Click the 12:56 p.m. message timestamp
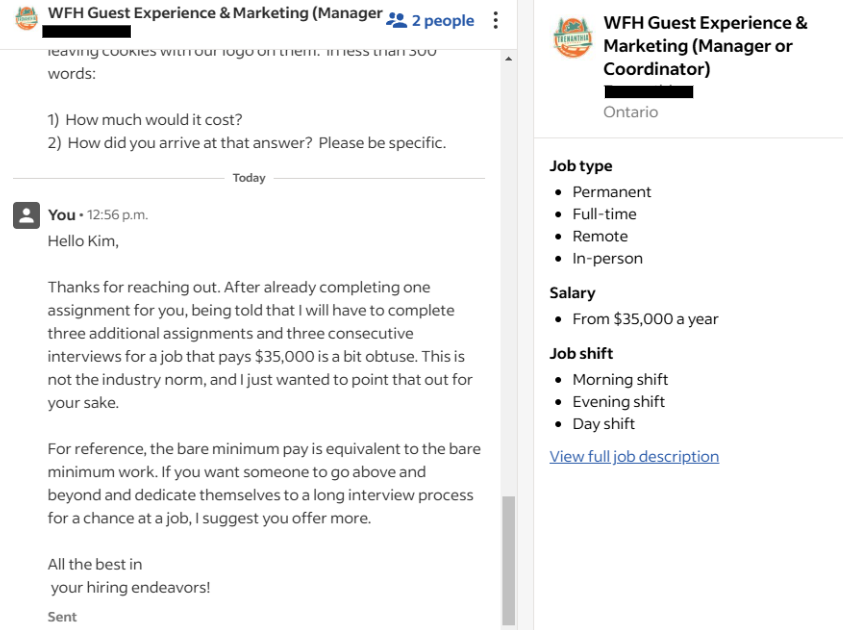843x630 pixels. [x=117, y=215]
